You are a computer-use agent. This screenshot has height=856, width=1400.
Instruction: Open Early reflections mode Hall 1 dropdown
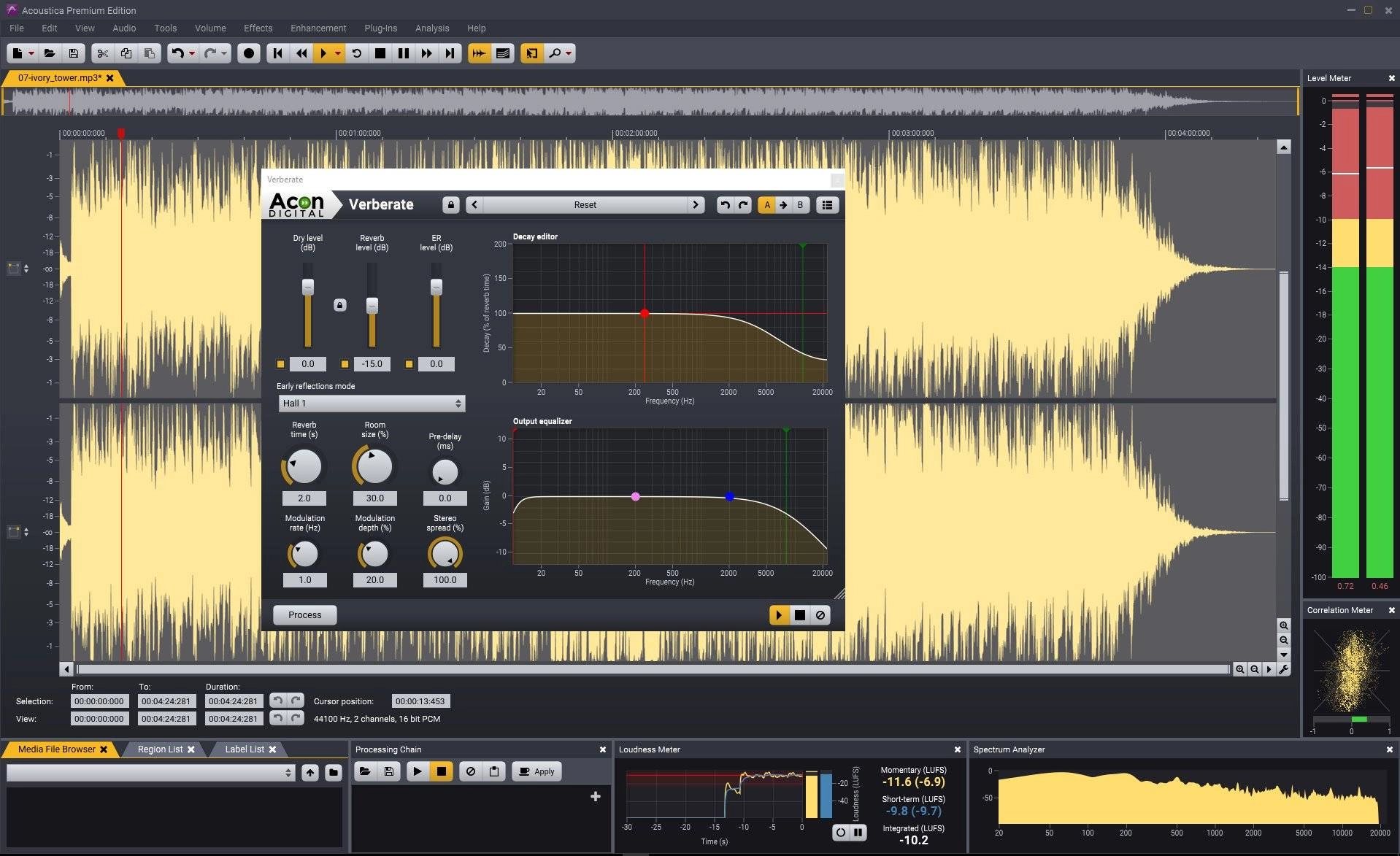[x=372, y=404]
